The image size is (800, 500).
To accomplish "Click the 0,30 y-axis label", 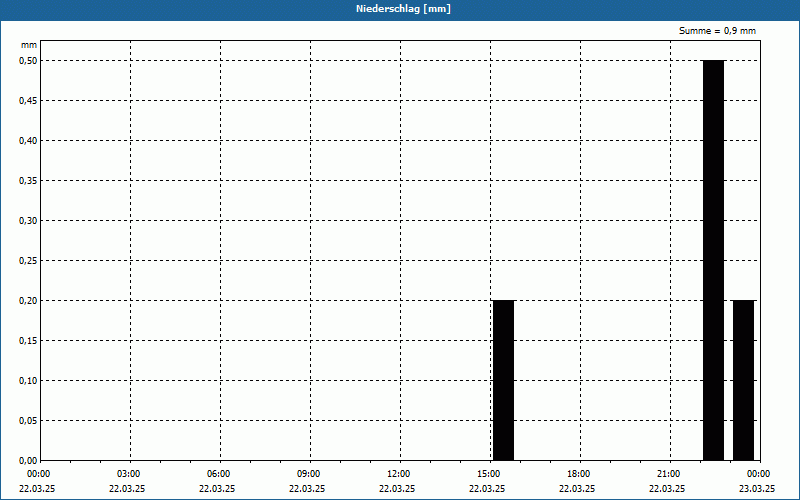I will [x=28, y=221].
